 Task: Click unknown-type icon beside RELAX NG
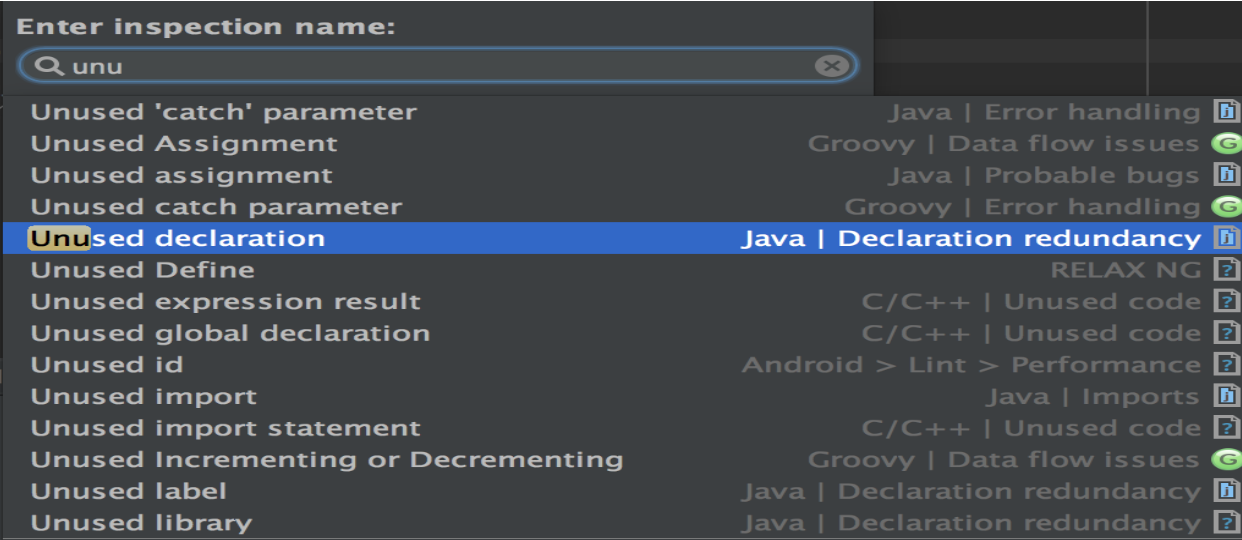click(x=1226, y=271)
